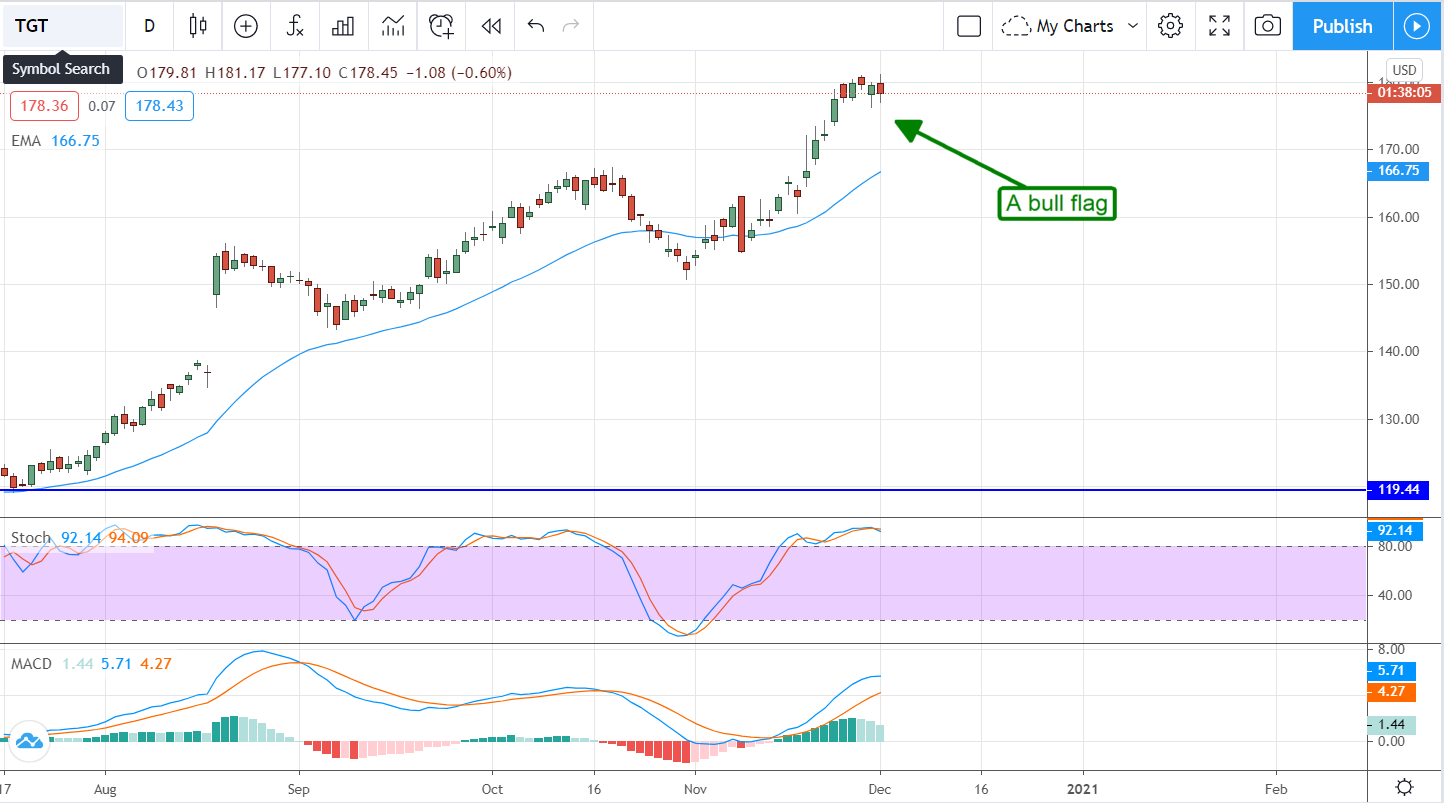Viewport: 1444px width, 803px height.
Task: Change the USD currency on the price scale
Action: (x=1404, y=69)
